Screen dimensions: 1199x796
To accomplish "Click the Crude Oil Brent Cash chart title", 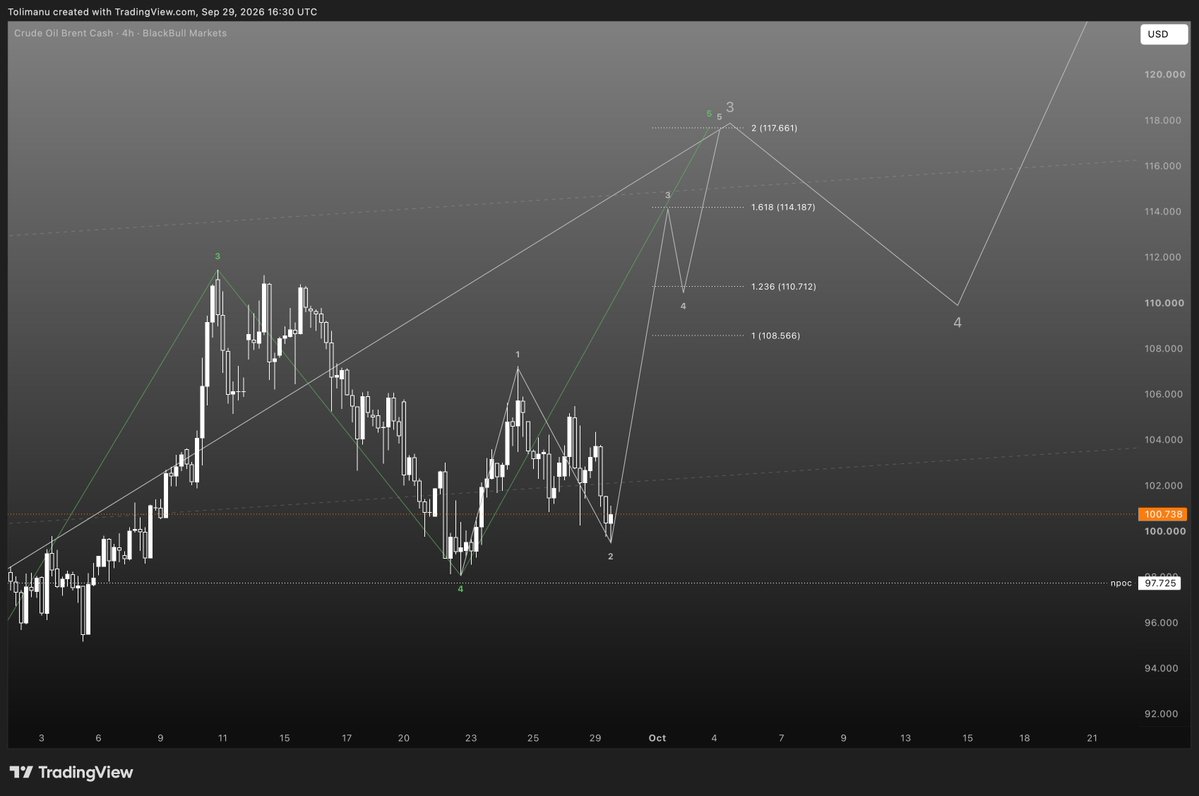I will tap(120, 34).
